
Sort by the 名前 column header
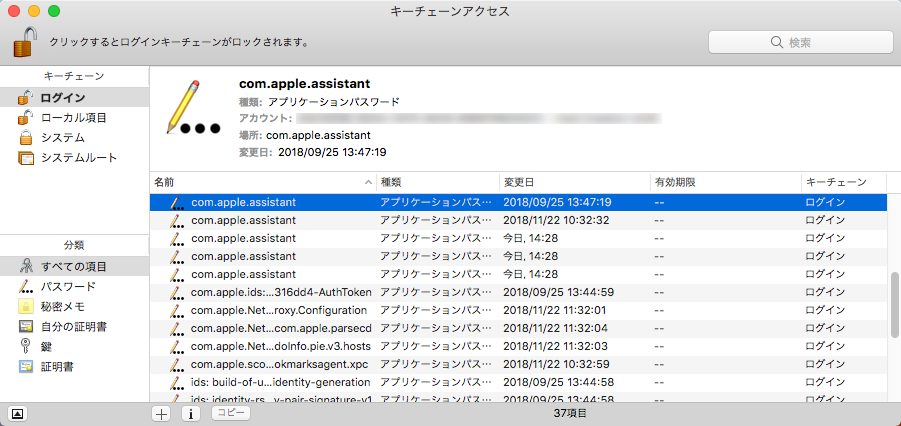[x=260, y=183]
